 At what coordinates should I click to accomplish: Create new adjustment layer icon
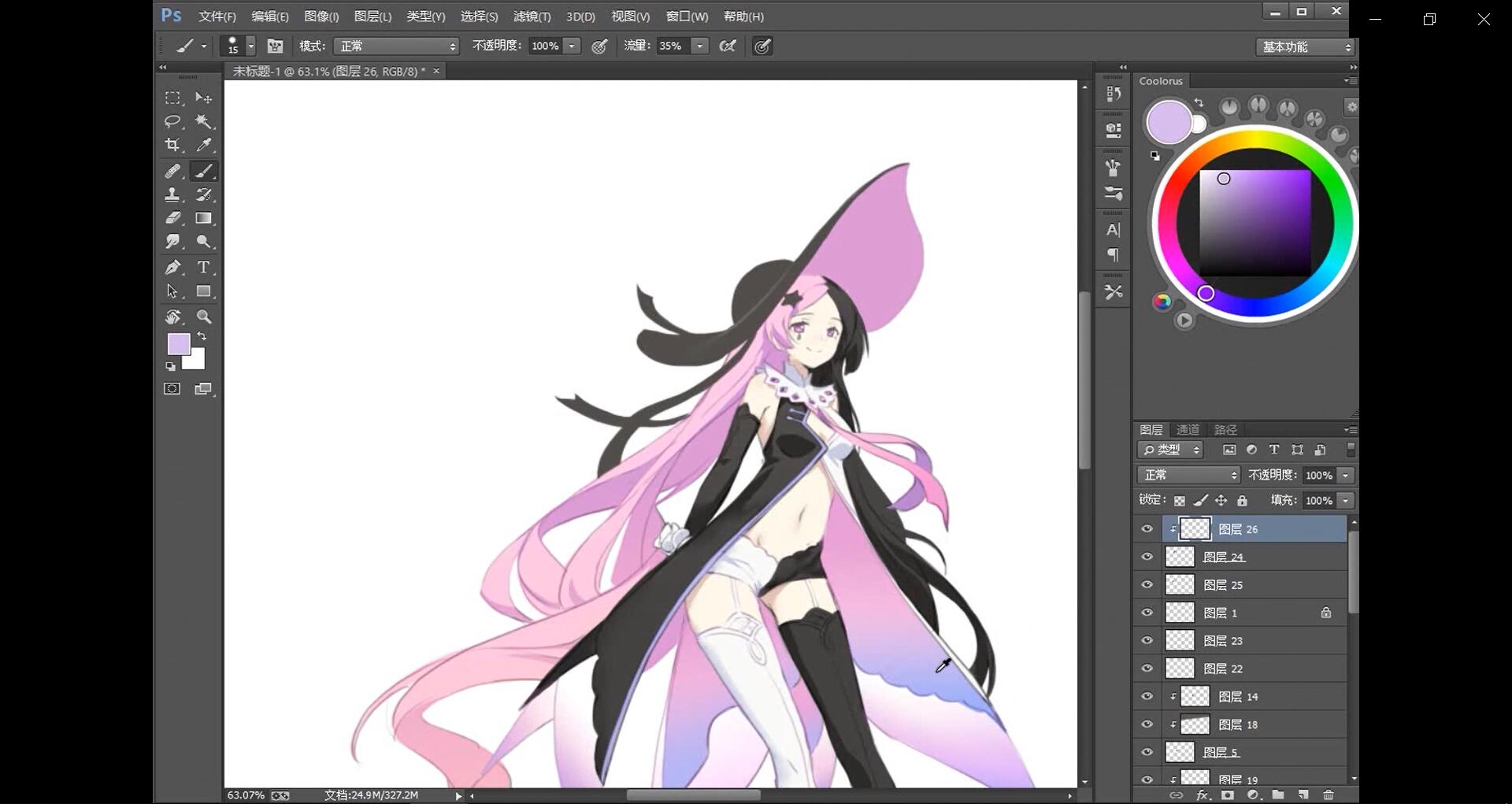(1253, 795)
